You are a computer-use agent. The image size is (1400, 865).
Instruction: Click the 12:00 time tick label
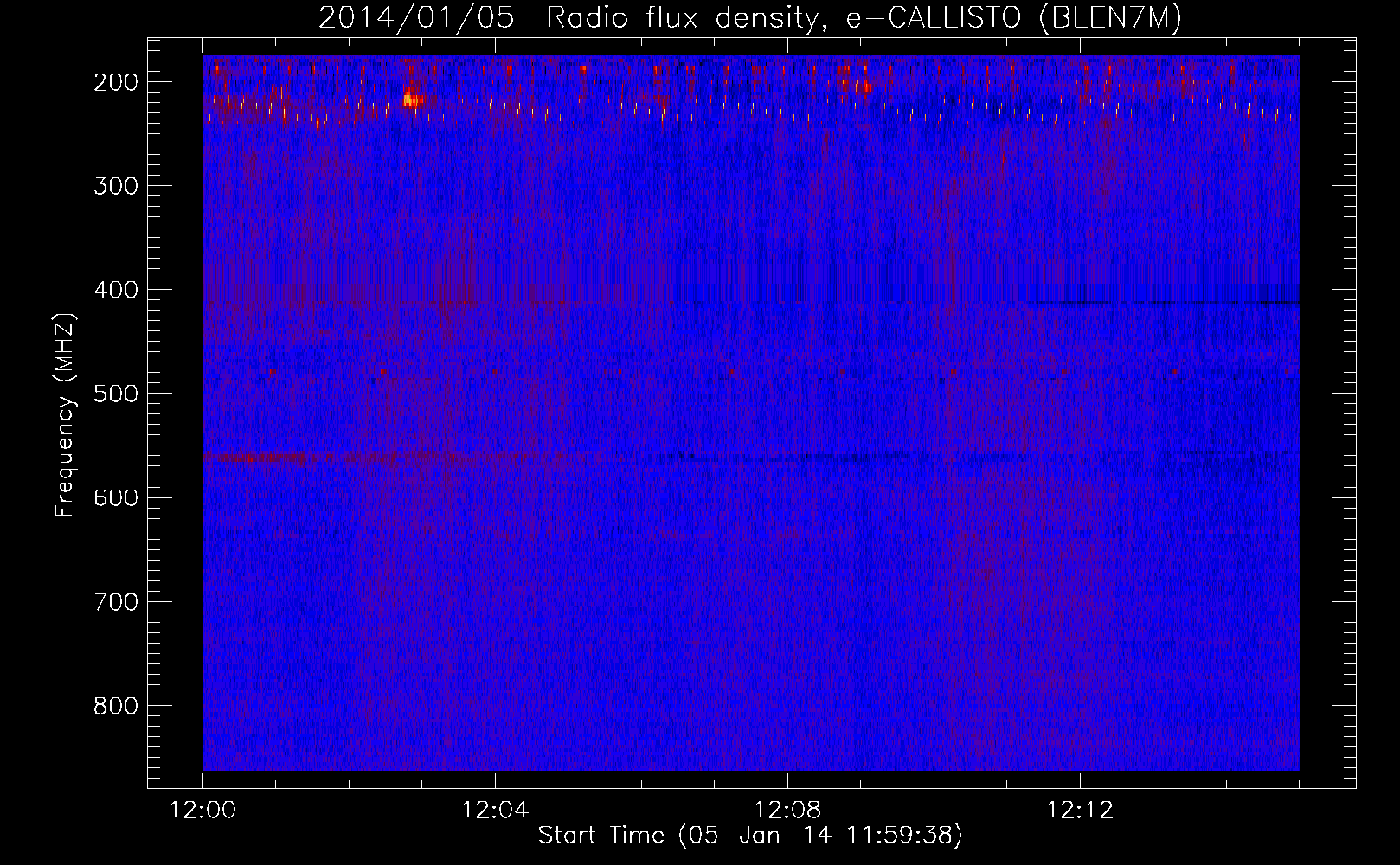202,811
